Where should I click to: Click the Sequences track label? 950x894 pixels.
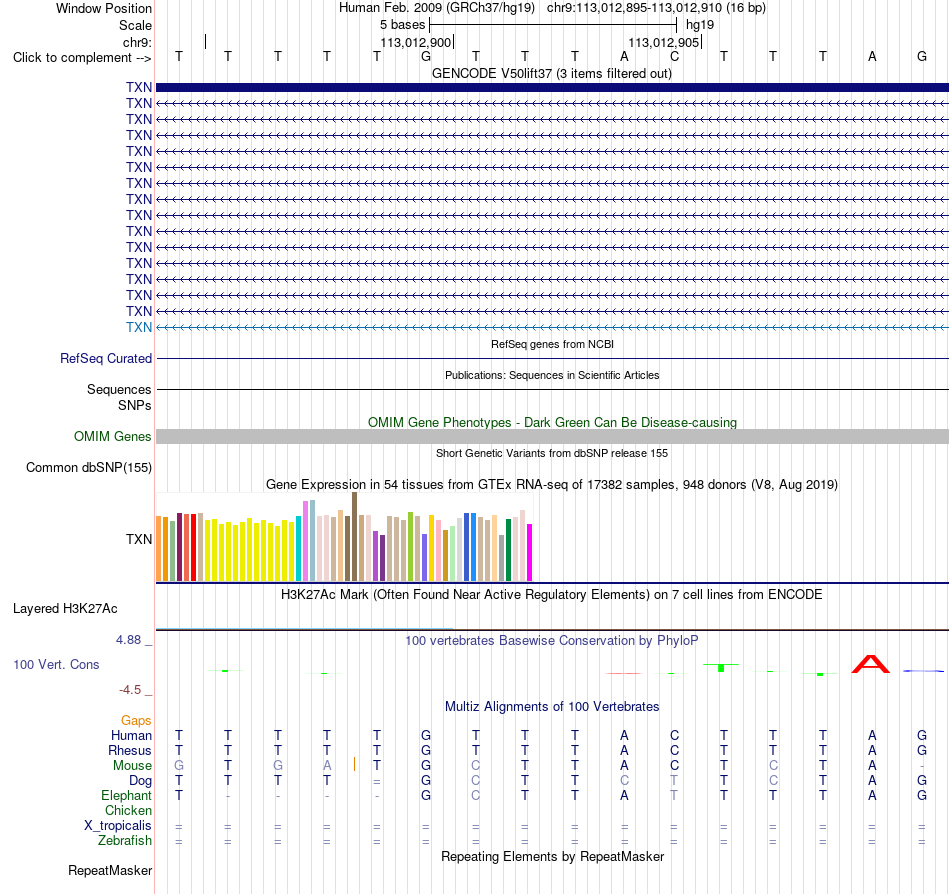coord(119,389)
